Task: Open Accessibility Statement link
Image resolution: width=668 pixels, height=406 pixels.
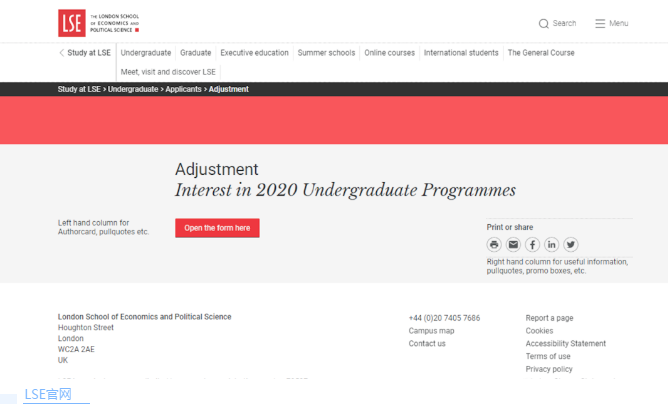Action: point(565,344)
